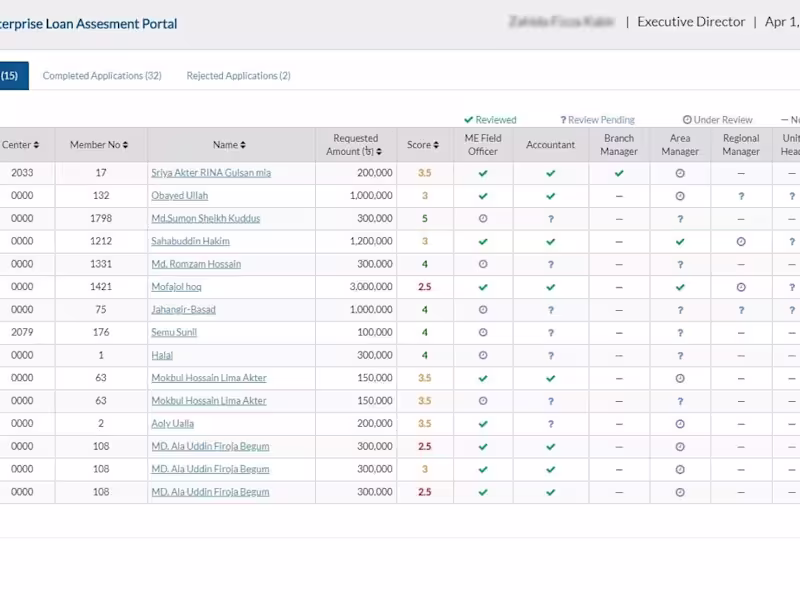Click Aoly Ualla's Area Manager clock icon

click(x=680, y=424)
